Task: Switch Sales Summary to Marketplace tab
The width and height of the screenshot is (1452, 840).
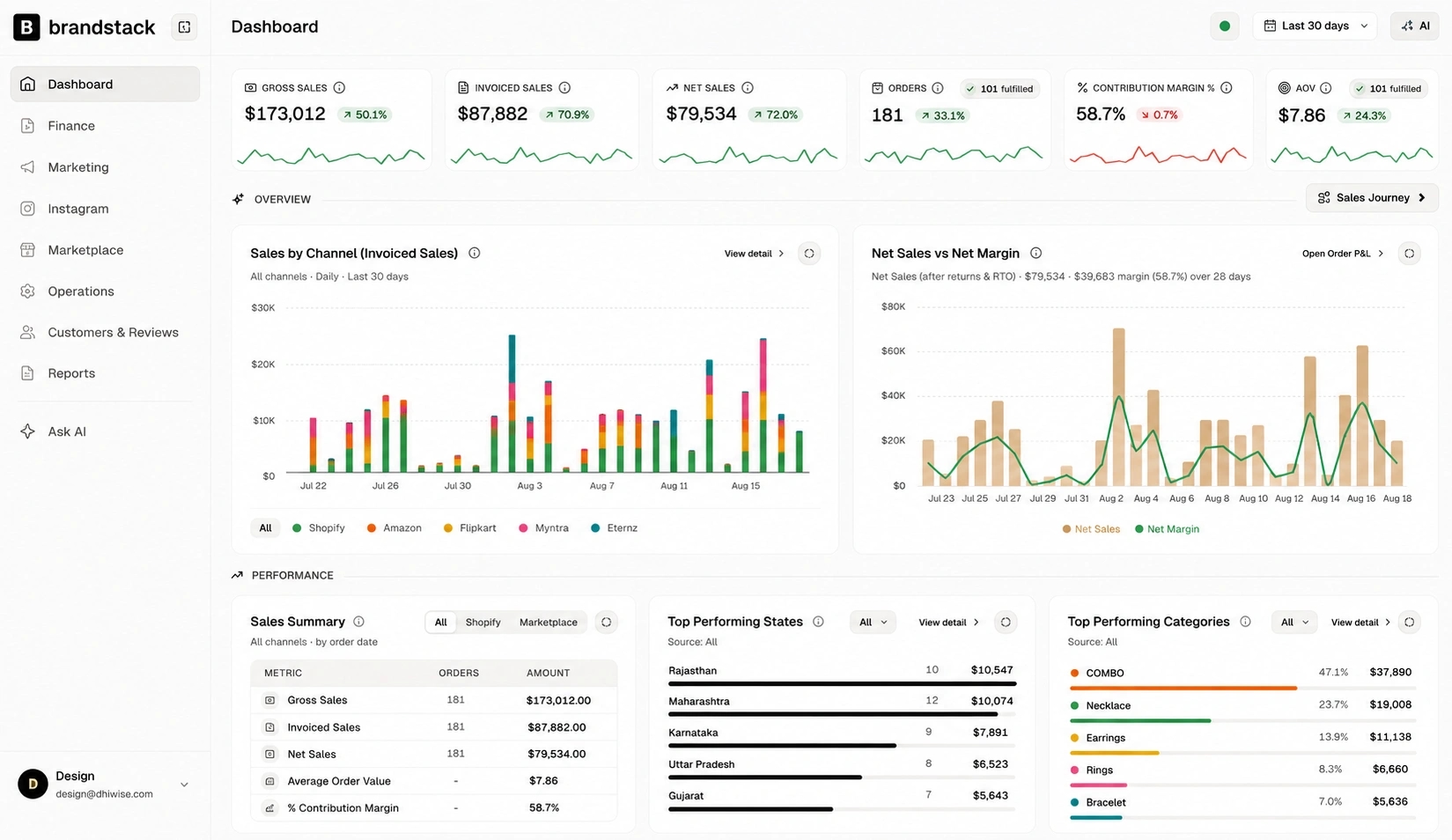Action: pyautogui.click(x=549, y=622)
